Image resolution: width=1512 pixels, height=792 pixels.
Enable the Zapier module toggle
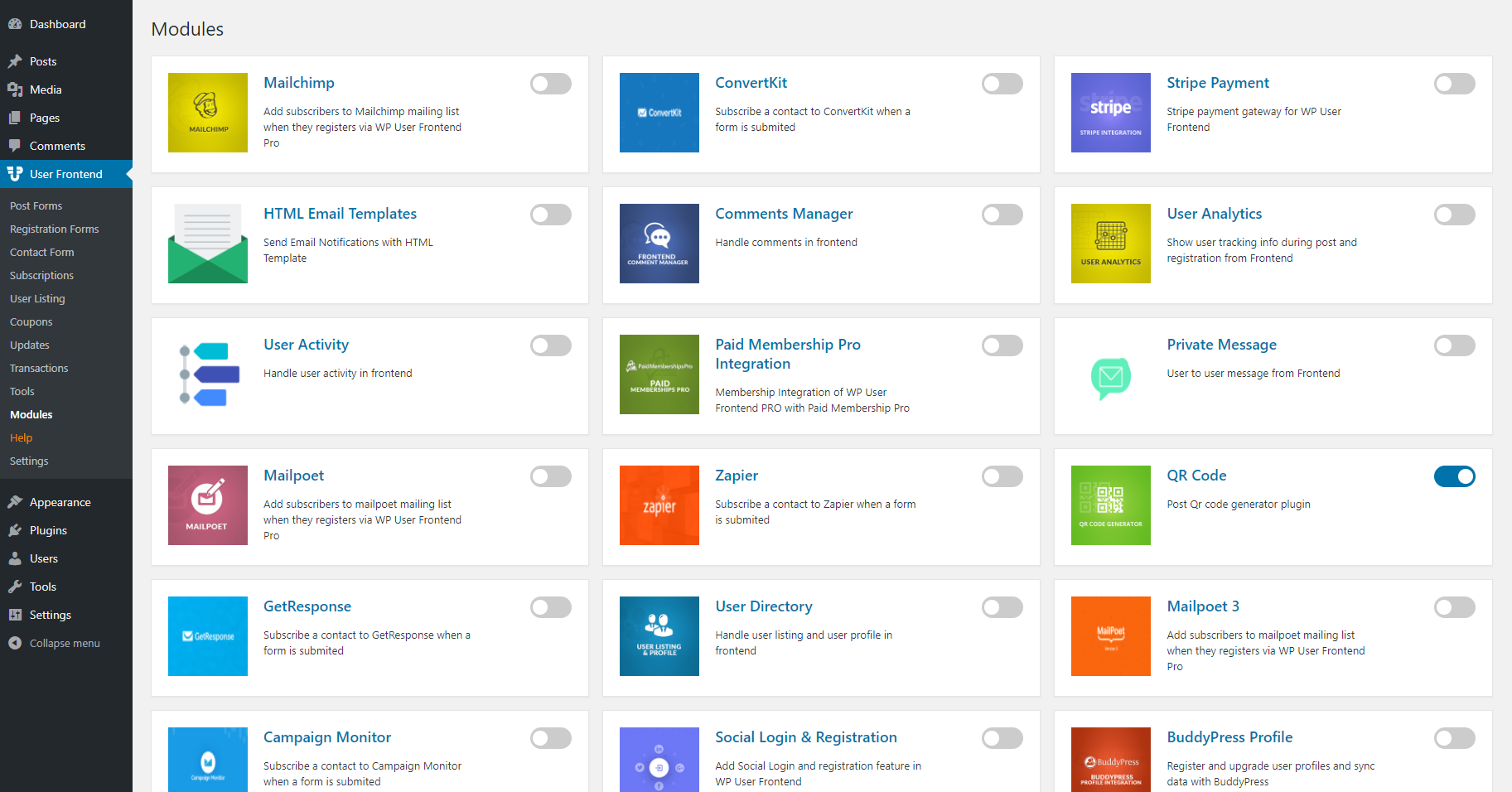click(1002, 476)
